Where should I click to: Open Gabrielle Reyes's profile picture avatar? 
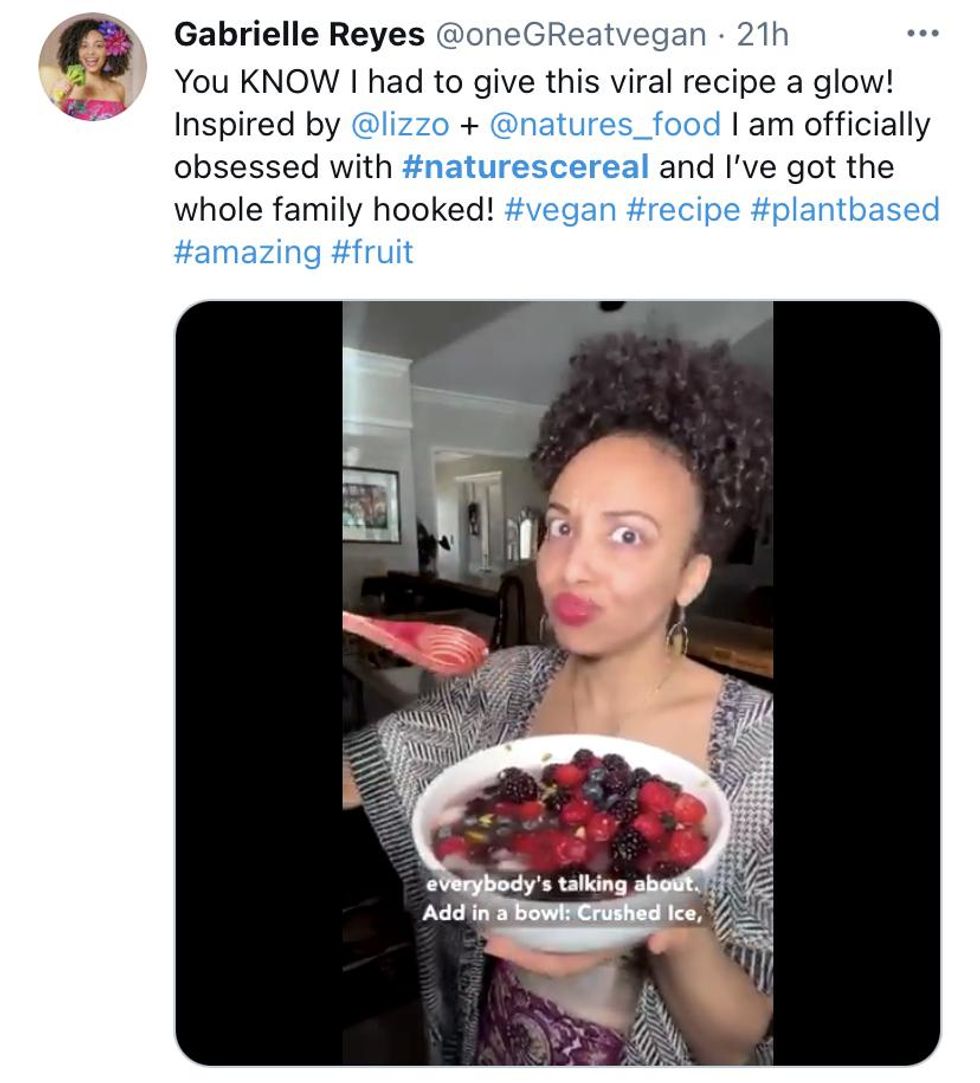[92, 67]
